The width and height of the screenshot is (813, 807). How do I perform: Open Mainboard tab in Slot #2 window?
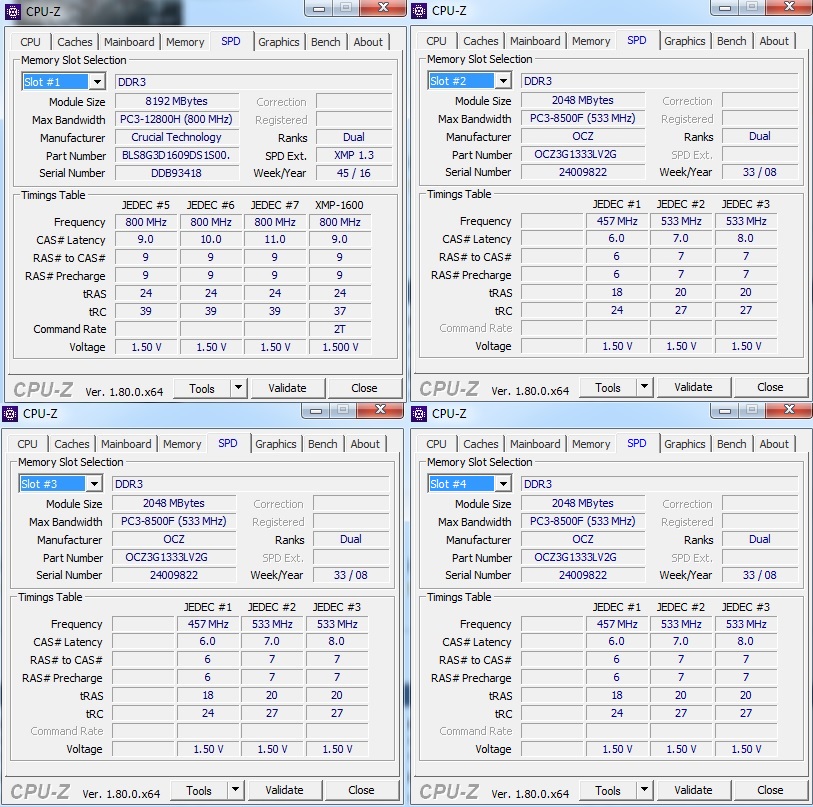pos(535,41)
